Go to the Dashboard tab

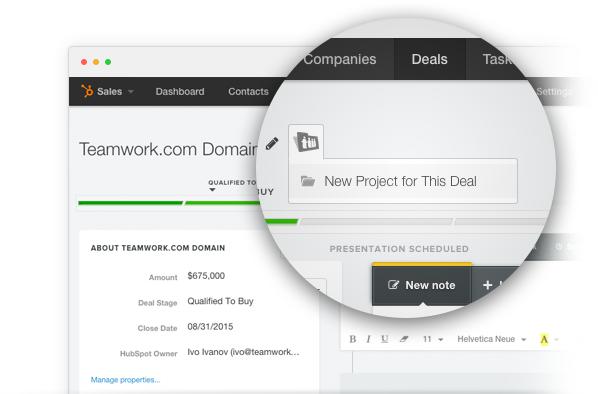pos(180,92)
